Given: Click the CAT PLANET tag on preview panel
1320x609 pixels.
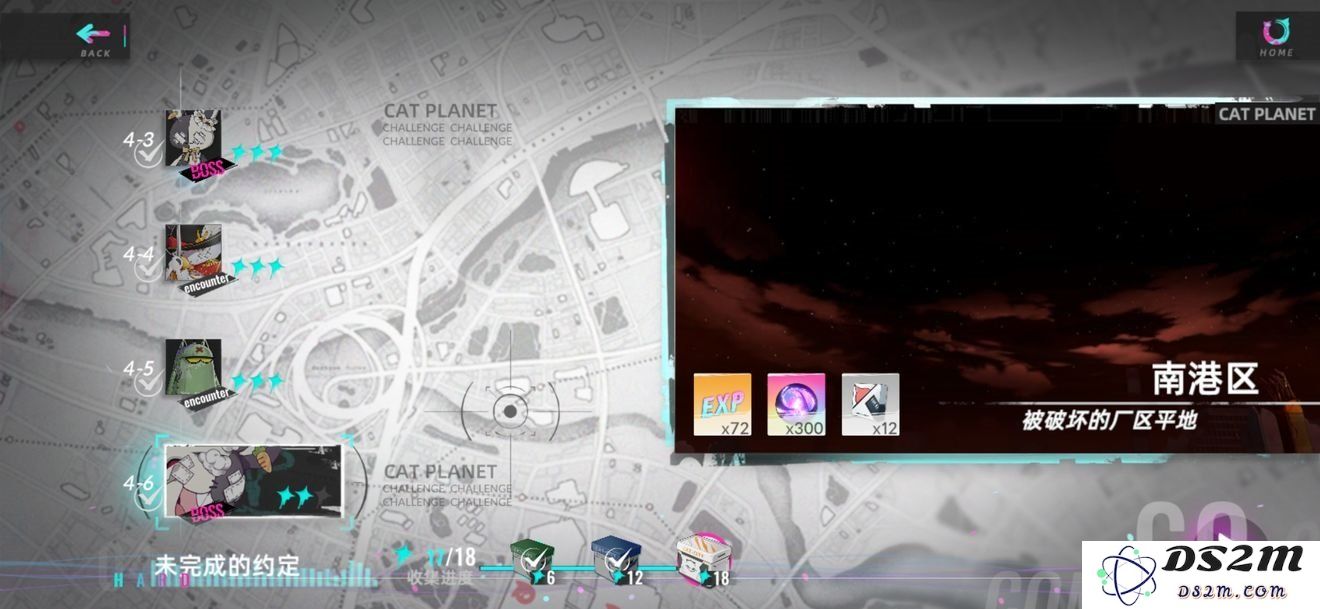Looking at the screenshot, I should pyautogui.click(x=1266, y=114).
